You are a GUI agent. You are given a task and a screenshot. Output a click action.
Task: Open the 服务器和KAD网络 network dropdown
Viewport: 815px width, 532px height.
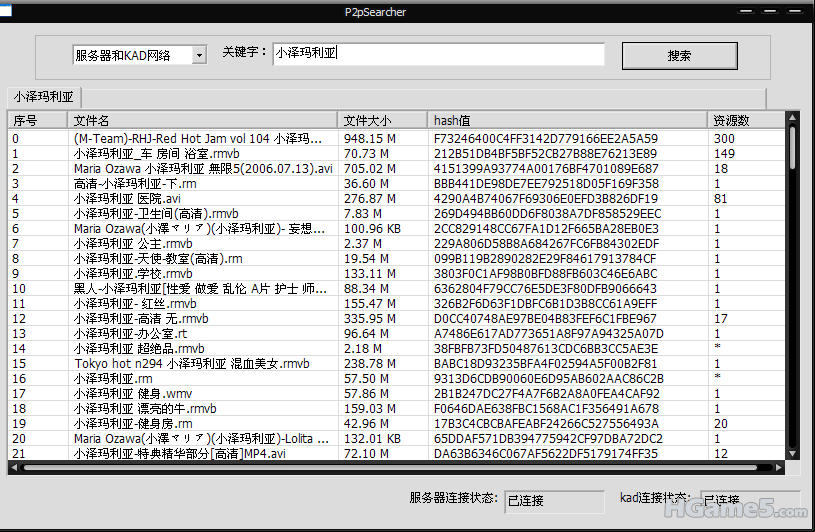coord(131,55)
